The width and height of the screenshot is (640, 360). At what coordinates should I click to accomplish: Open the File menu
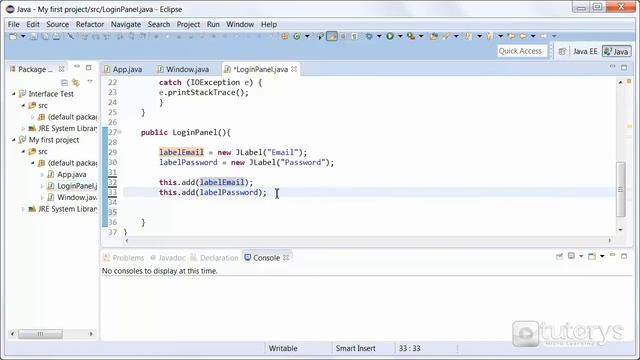[13, 24]
